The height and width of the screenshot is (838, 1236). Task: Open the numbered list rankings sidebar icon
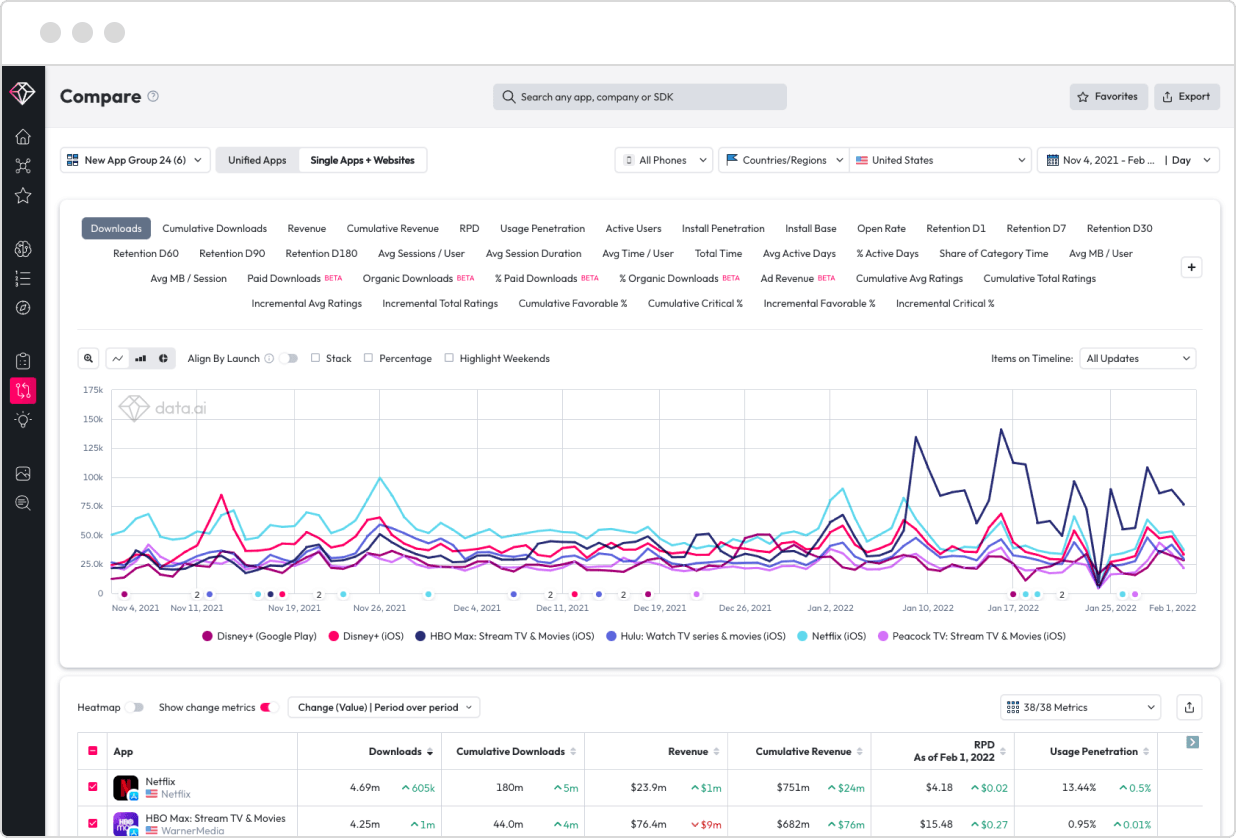click(23, 278)
